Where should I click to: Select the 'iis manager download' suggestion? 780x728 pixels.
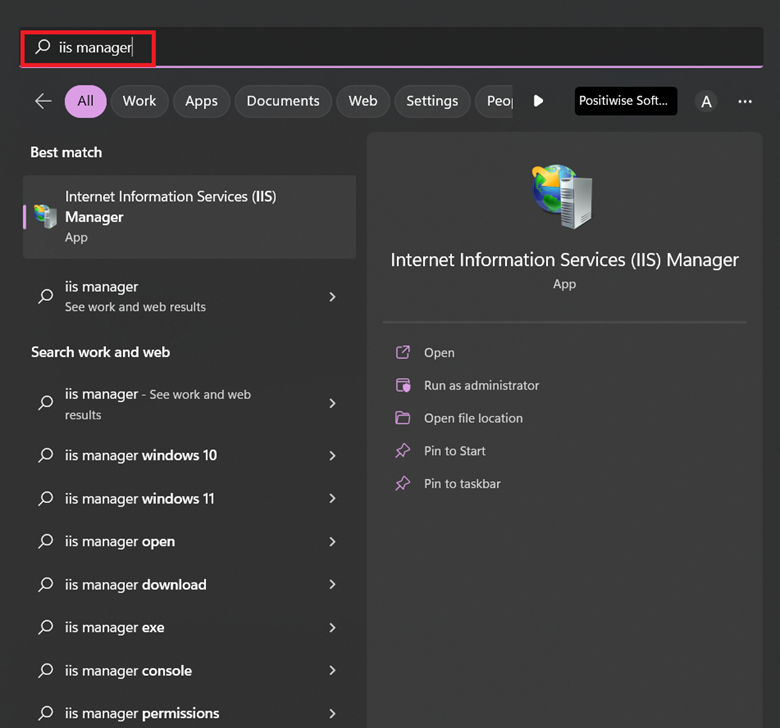point(190,584)
